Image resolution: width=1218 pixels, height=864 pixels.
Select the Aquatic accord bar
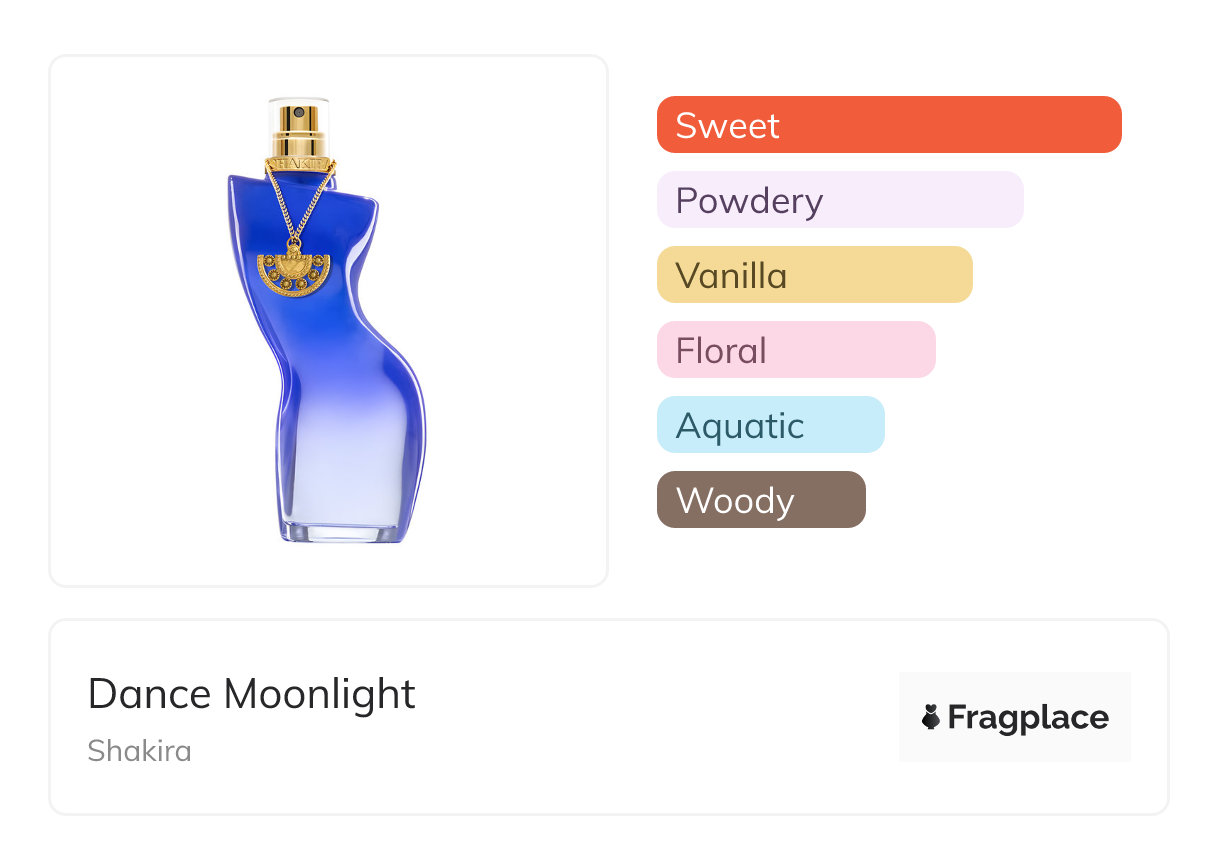(770, 425)
